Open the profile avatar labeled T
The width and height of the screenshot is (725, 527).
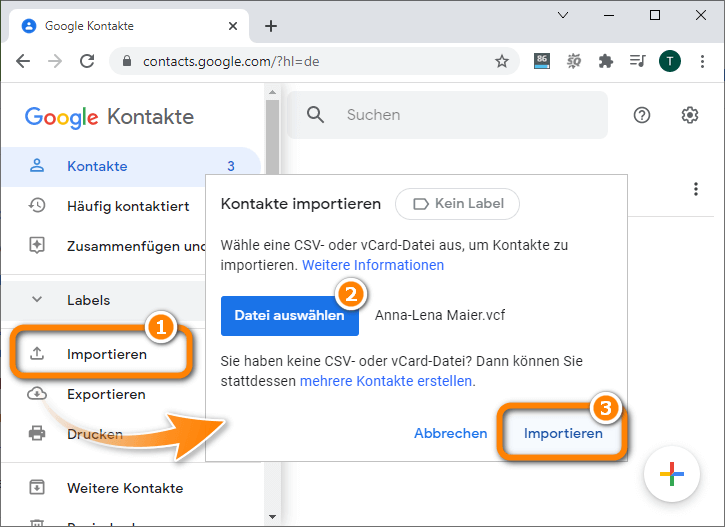point(670,61)
